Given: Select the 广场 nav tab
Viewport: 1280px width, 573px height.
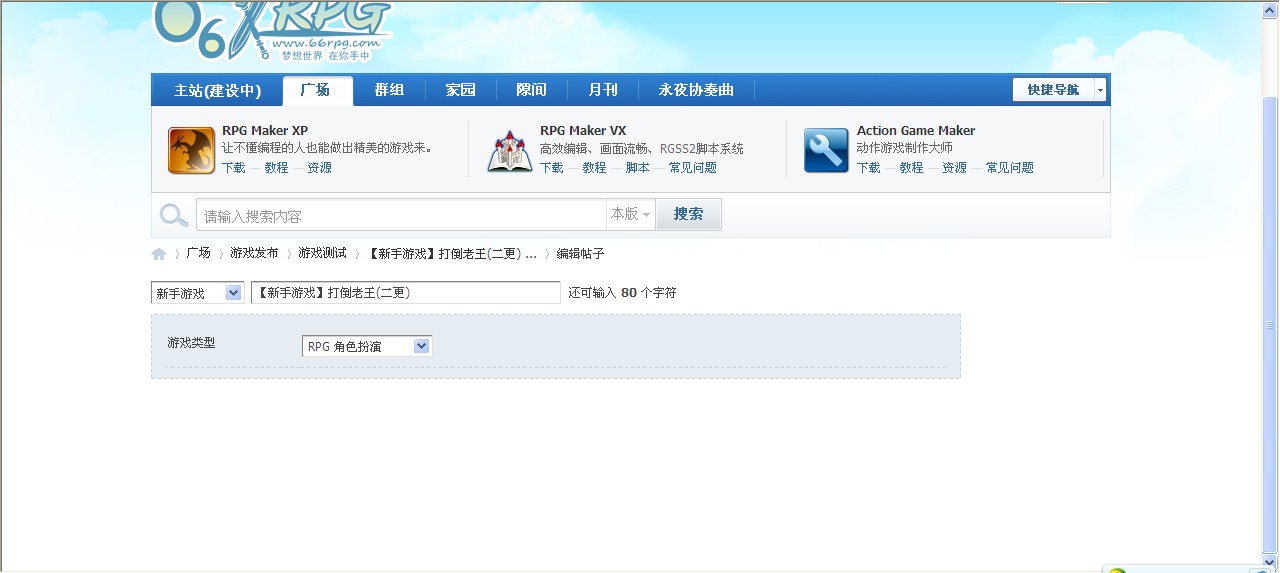Looking at the screenshot, I should pyautogui.click(x=317, y=90).
